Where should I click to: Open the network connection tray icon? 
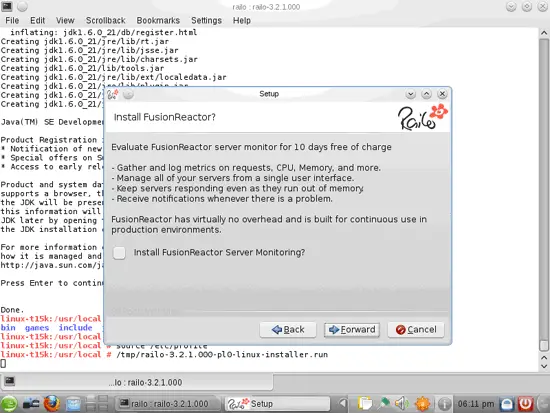tap(384, 404)
